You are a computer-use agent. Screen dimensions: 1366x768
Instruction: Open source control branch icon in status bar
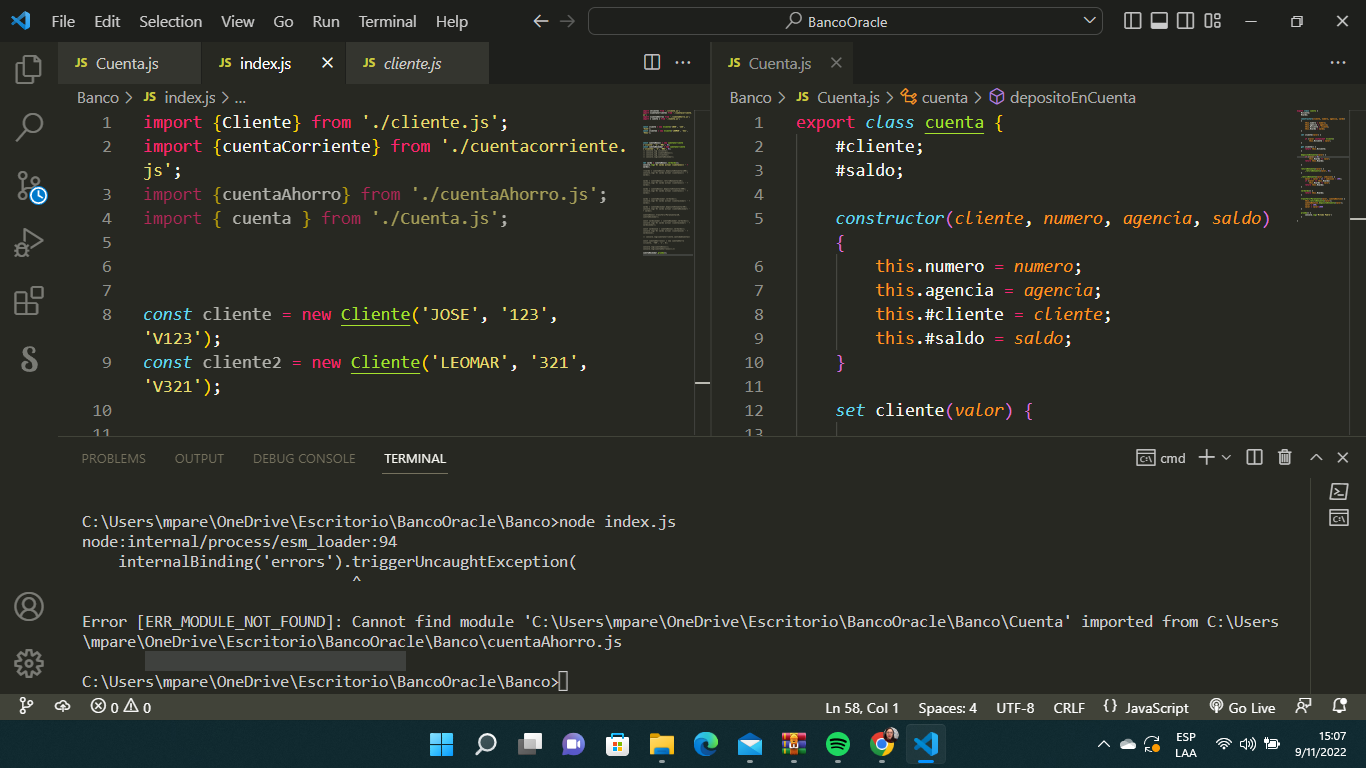pyautogui.click(x=27, y=707)
